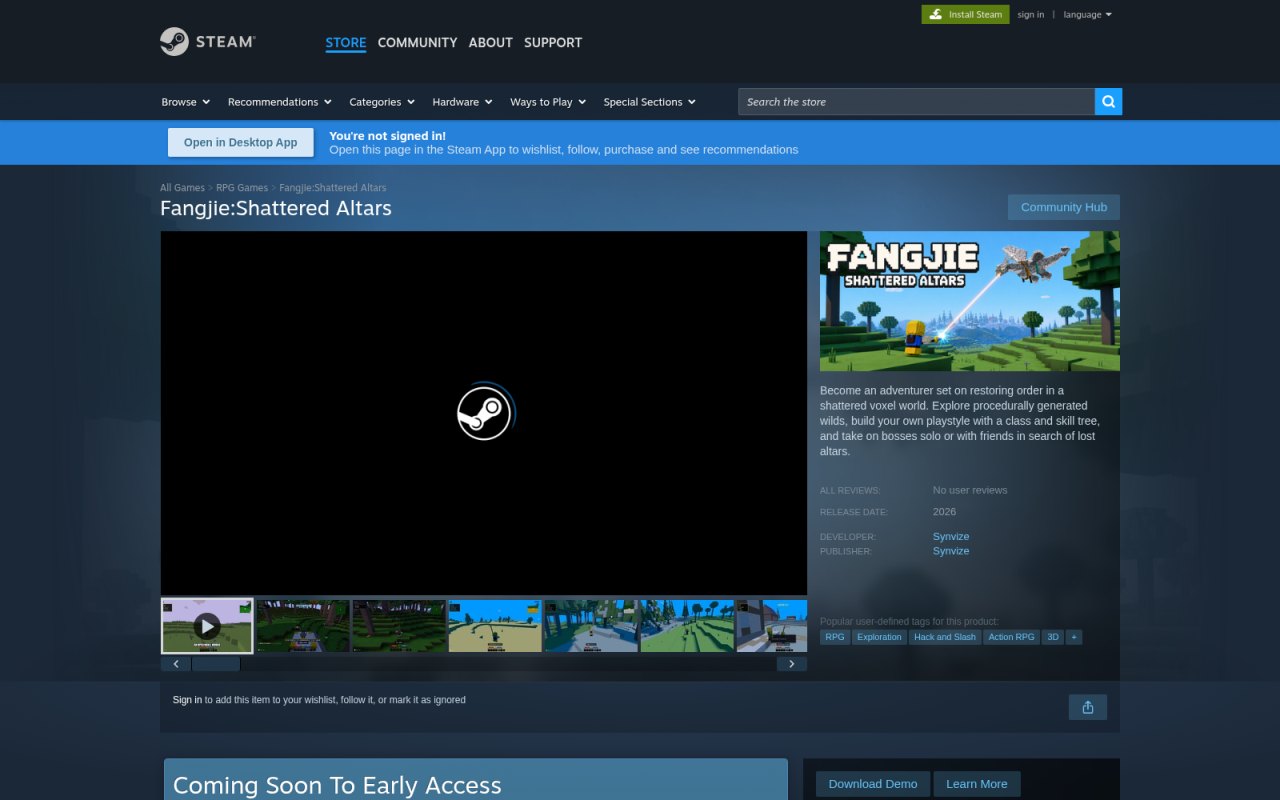Open the Community Hub
Viewport: 1280px width, 800px height.
(x=1064, y=207)
